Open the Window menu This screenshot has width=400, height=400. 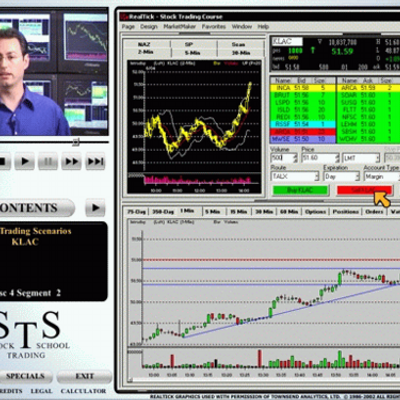(242, 26)
